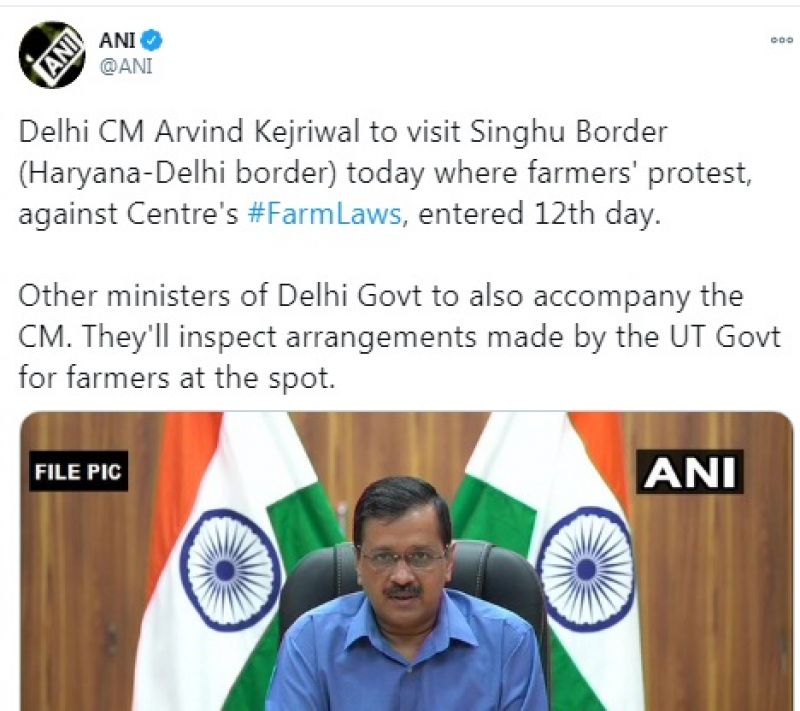Click the blue verified badge
This screenshot has height=711, width=800.
(156, 40)
